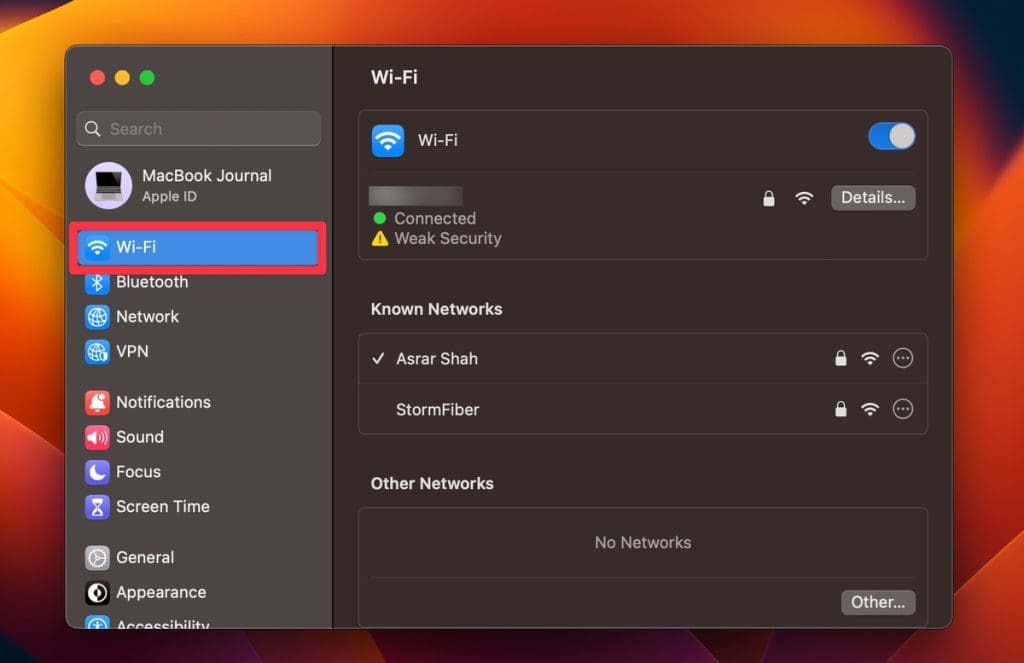This screenshot has height=663, width=1024.
Task: Click the connected network signal strength icon
Action: pyautogui.click(x=804, y=198)
